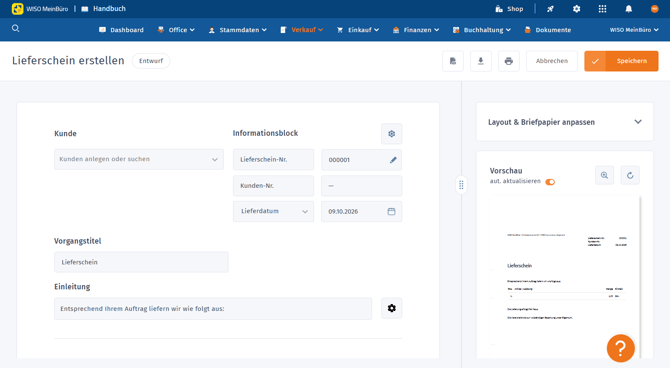
Task: Open the Stammdaten menu
Action: [238, 30]
